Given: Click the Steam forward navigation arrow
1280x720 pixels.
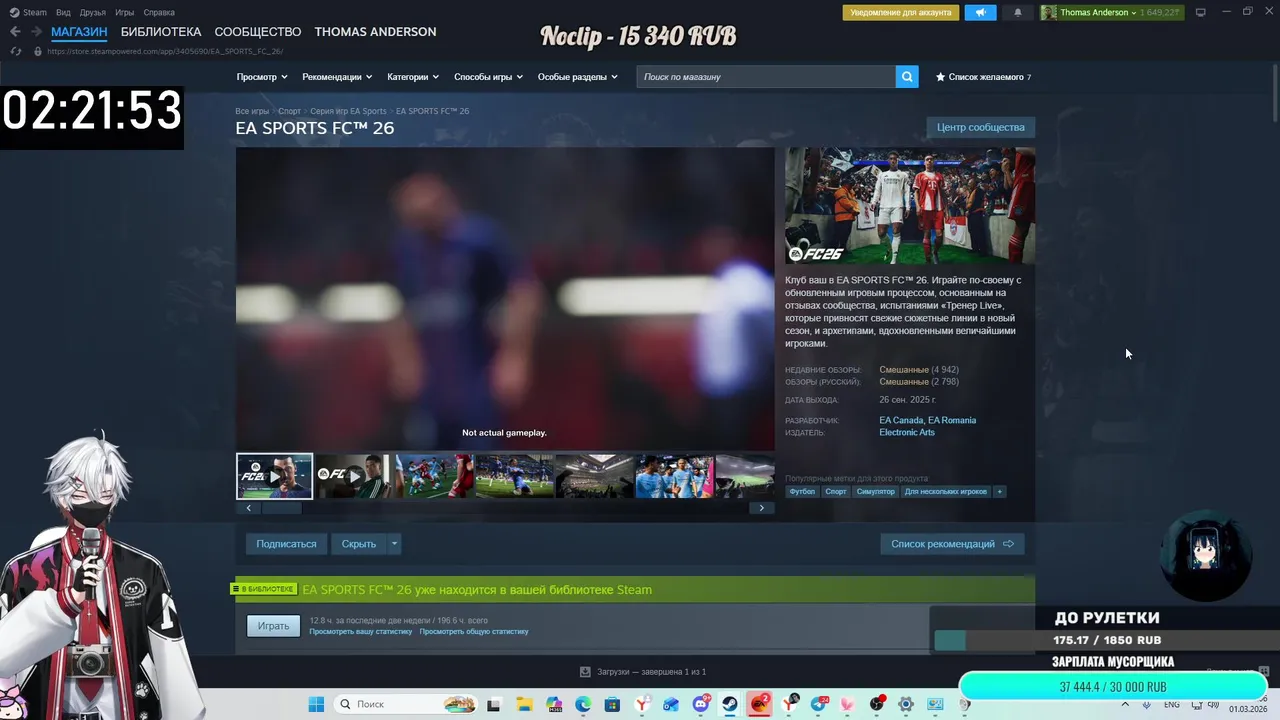Looking at the screenshot, I should tap(36, 32).
